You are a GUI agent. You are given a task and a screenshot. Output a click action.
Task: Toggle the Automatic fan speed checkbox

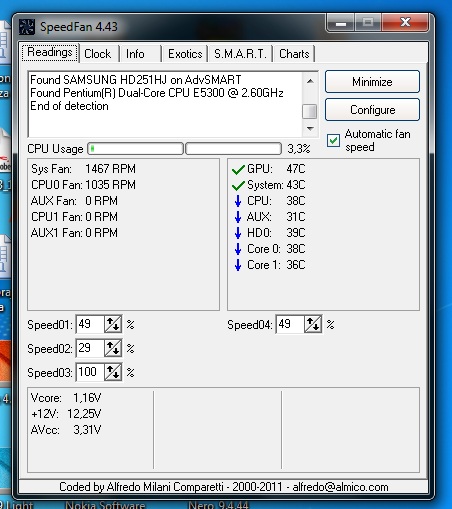[333, 140]
